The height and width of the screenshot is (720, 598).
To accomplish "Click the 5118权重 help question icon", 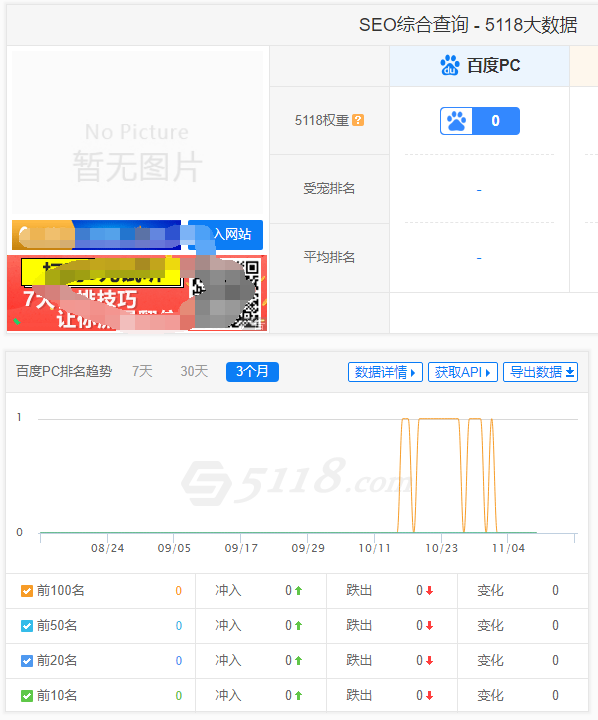I will click(x=358, y=120).
